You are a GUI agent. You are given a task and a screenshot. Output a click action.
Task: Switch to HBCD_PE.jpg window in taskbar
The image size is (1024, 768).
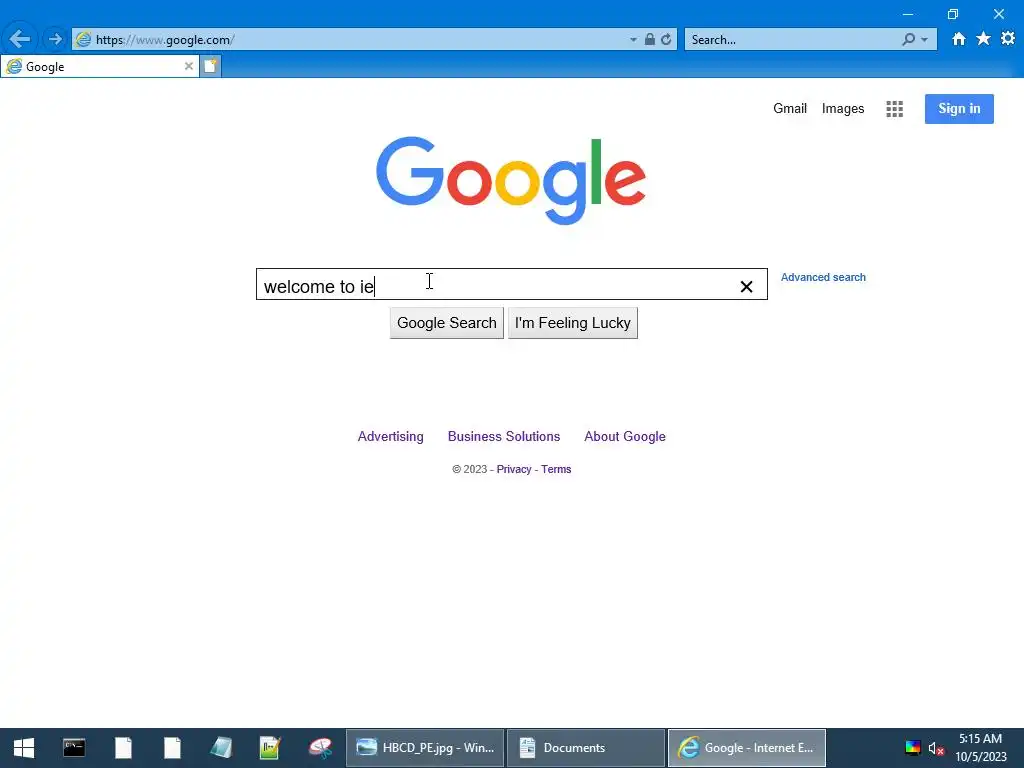pos(424,748)
